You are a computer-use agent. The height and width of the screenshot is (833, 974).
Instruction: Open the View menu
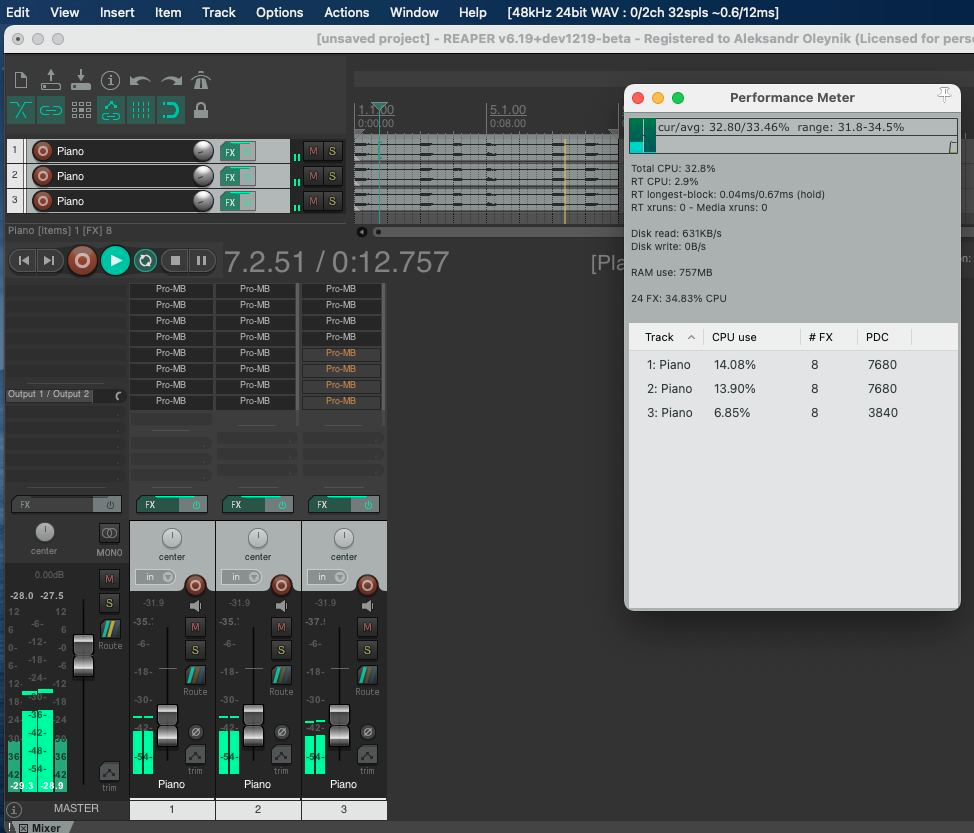click(x=65, y=12)
